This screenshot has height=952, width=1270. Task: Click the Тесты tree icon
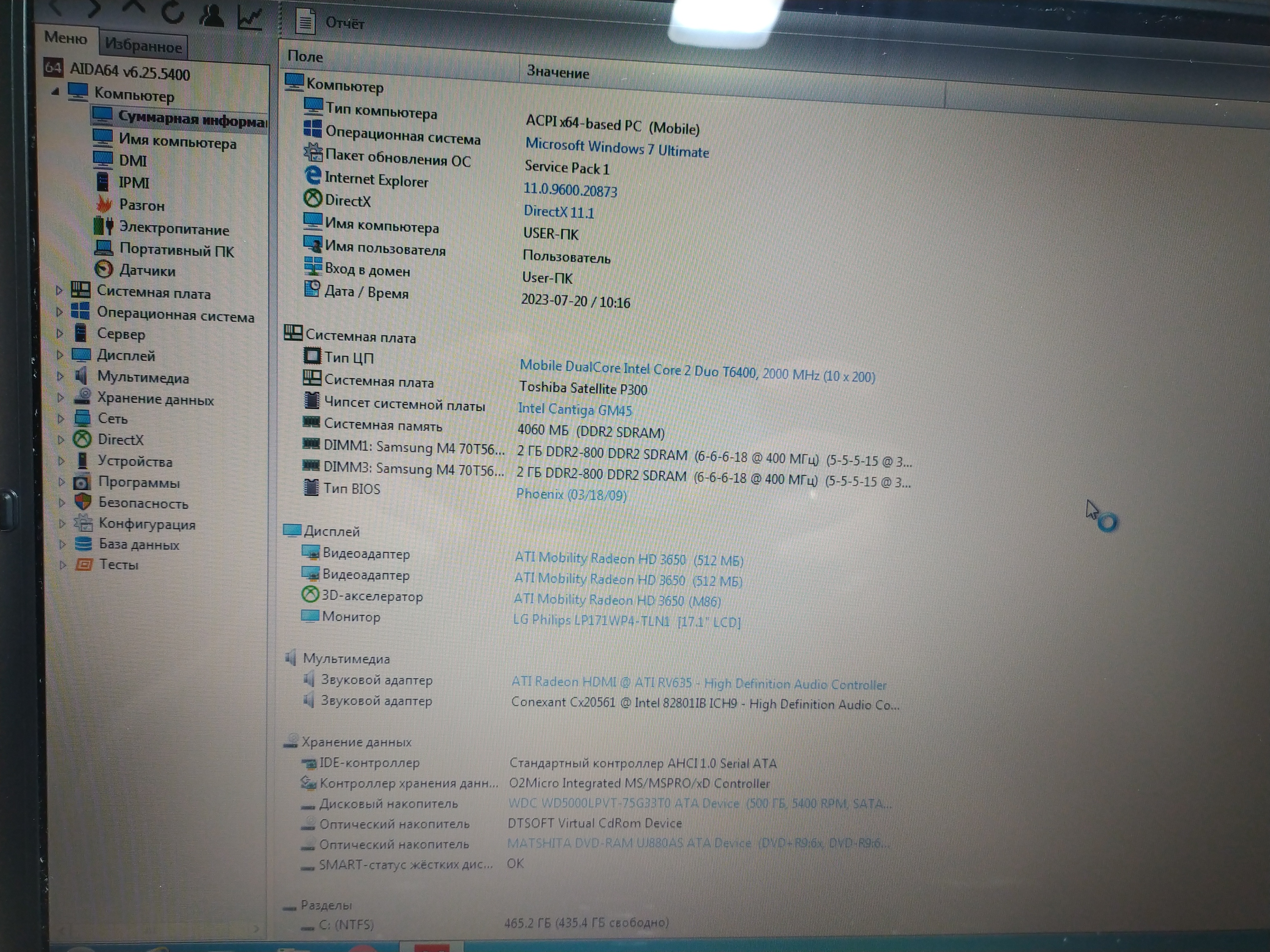pos(84,564)
